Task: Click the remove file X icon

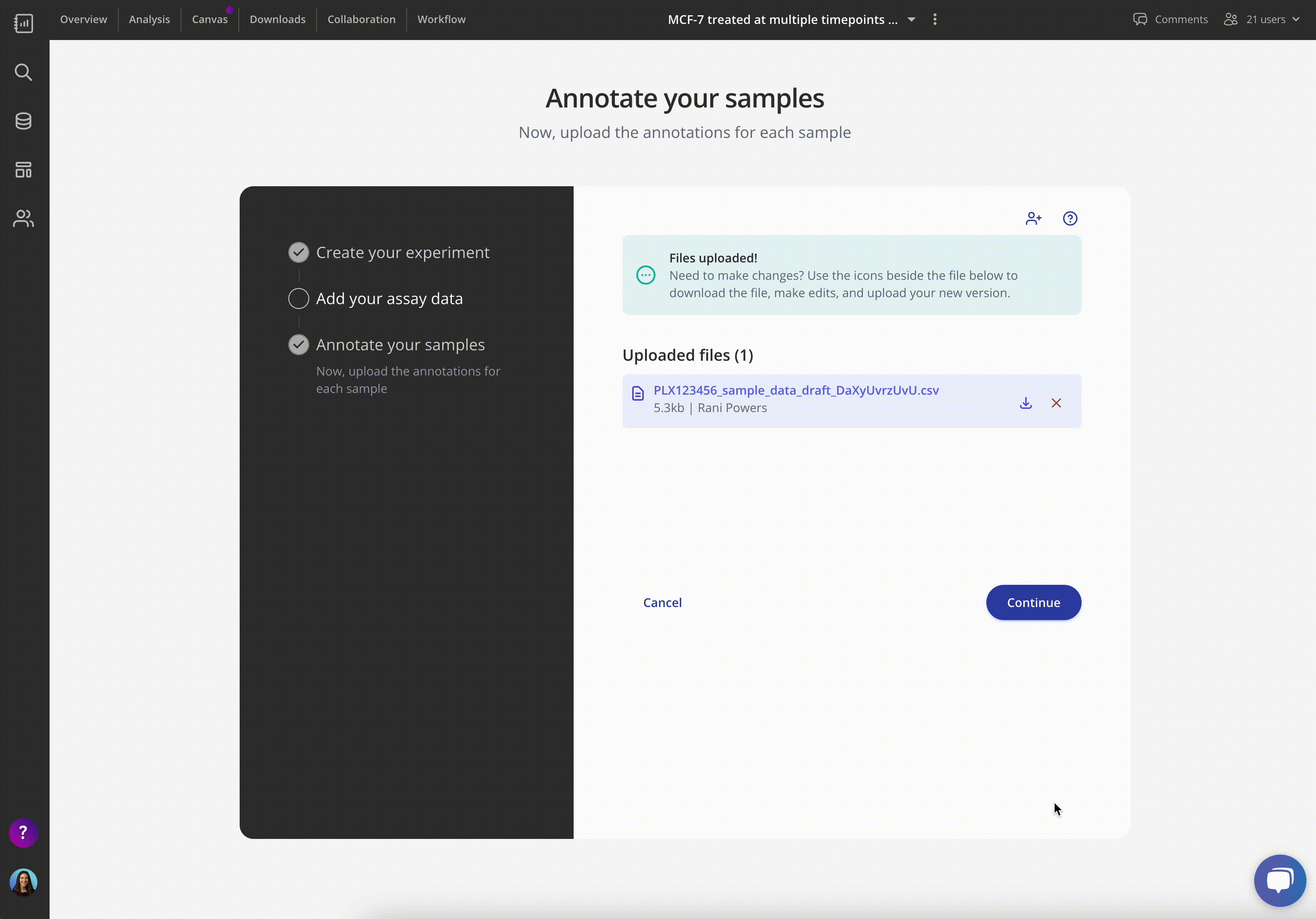Action: pyautogui.click(x=1056, y=403)
